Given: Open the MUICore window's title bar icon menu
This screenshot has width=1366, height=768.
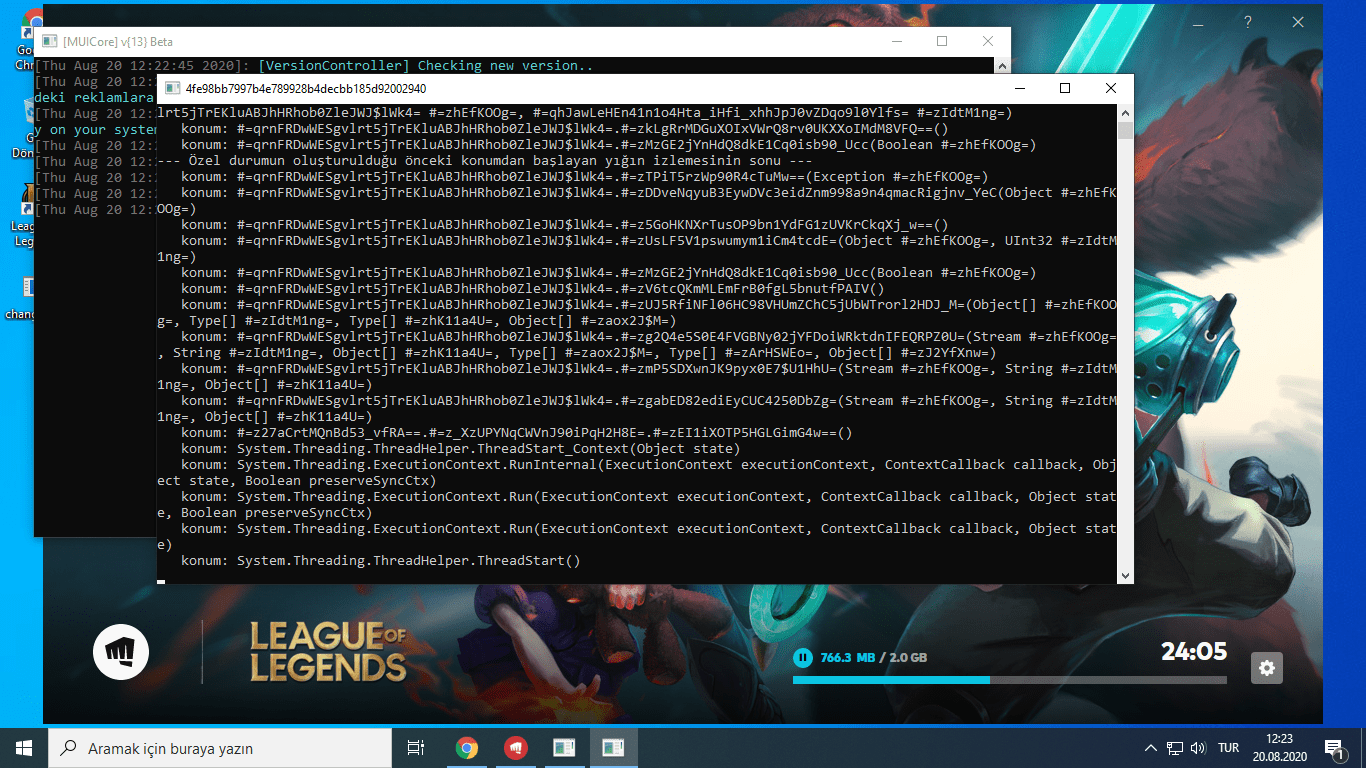Looking at the screenshot, I should pos(48,41).
